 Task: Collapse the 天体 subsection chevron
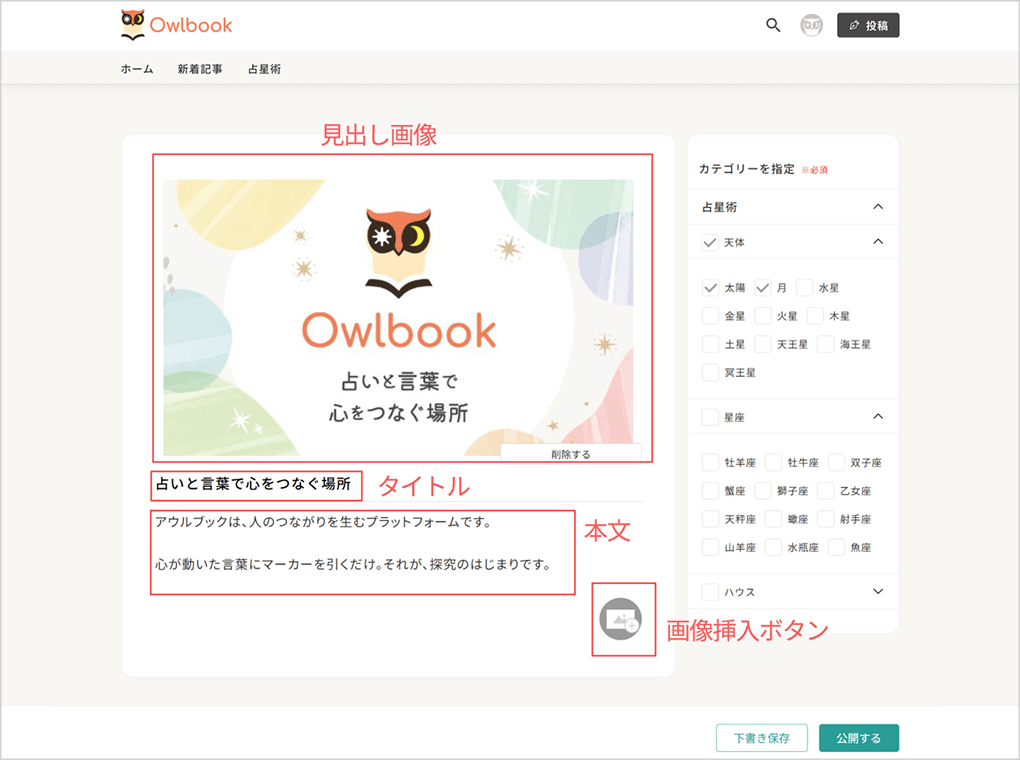878,242
